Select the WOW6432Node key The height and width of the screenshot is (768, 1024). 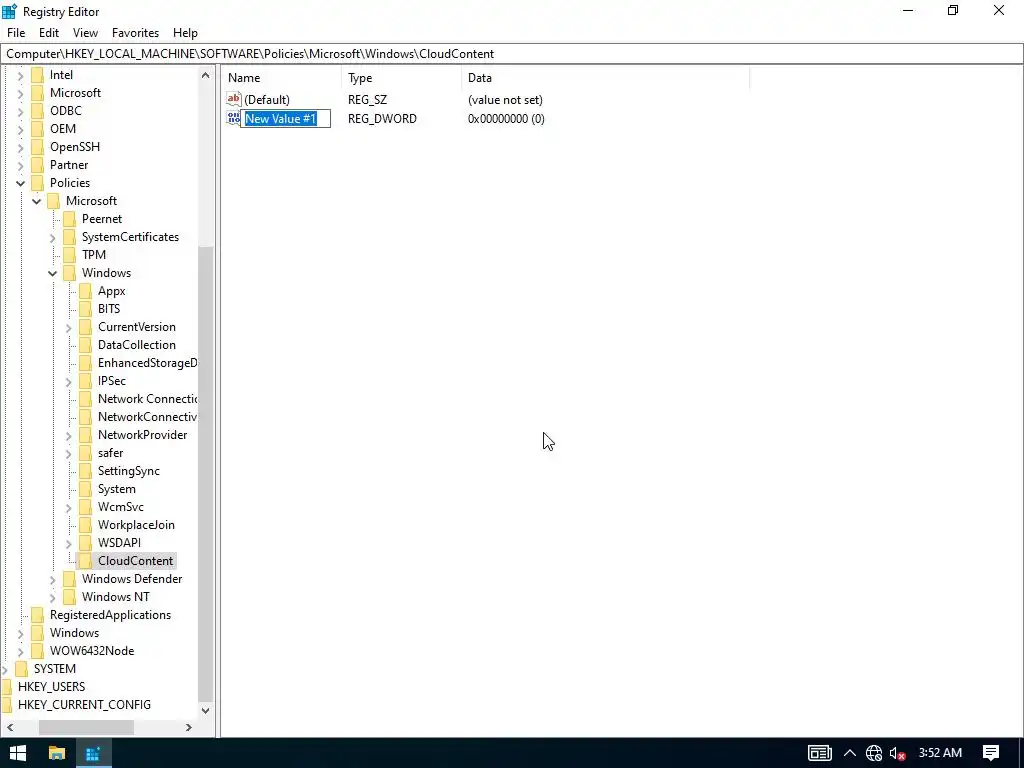pyautogui.click(x=92, y=651)
